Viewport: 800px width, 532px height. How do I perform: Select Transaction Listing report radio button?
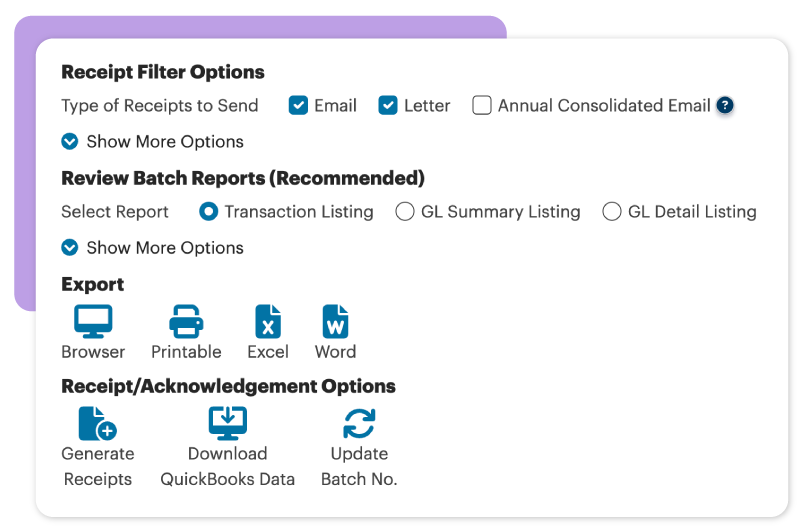pyautogui.click(x=209, y=212)
